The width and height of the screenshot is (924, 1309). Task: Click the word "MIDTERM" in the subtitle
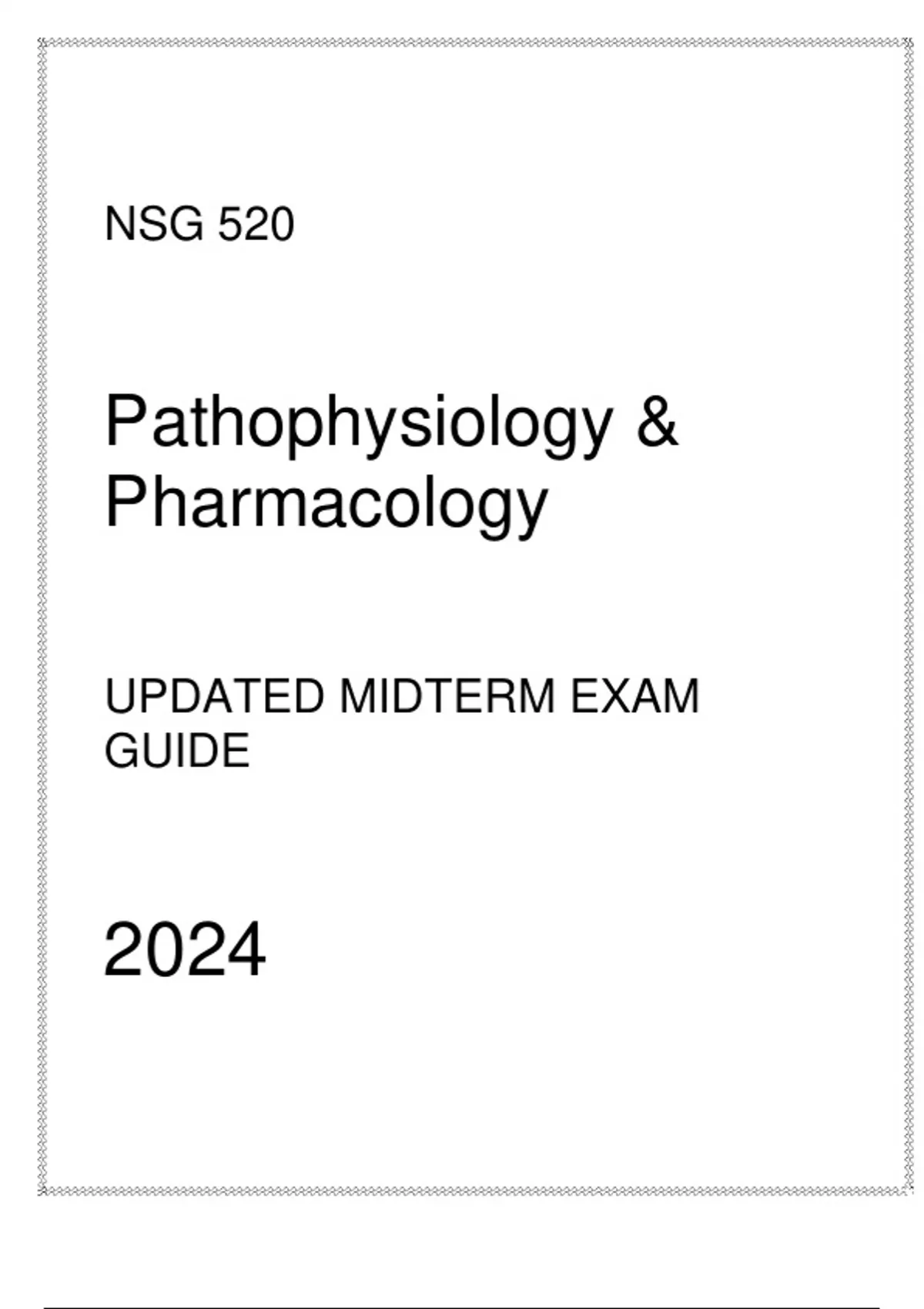click(x=447, y=696)
